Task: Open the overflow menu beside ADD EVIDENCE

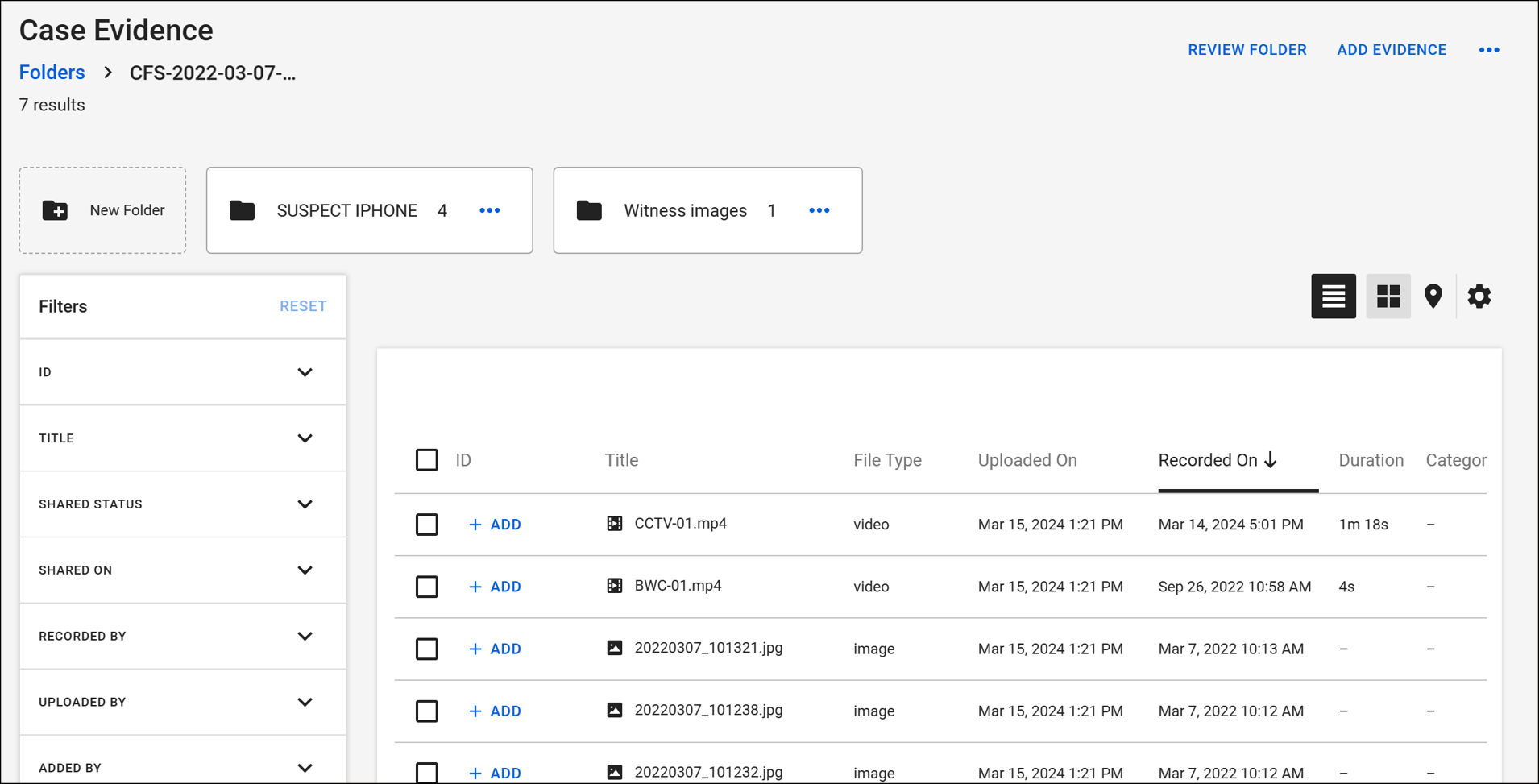Action: click(x=1489, y=49)
